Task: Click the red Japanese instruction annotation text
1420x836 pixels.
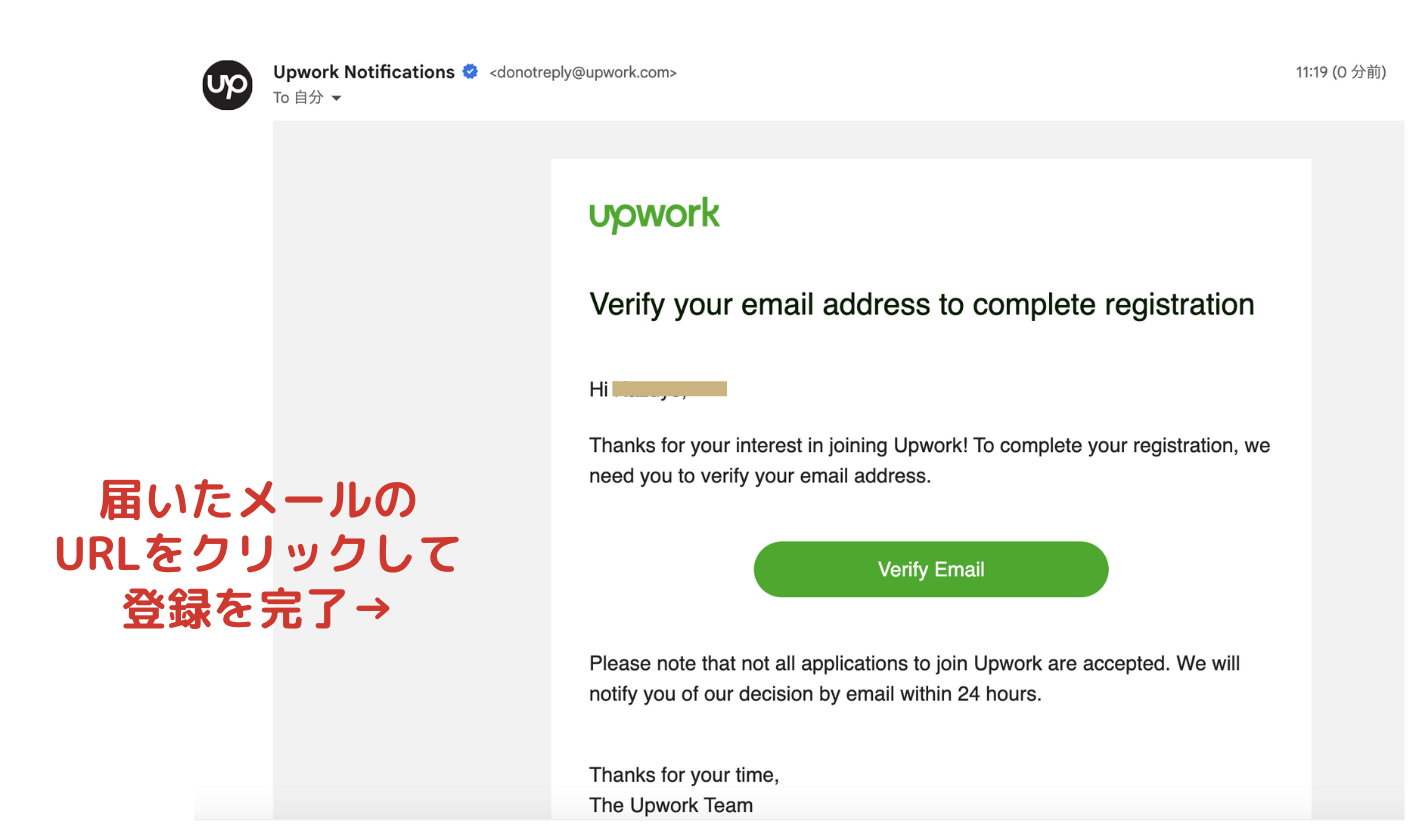Action: [x=257, y=554]
